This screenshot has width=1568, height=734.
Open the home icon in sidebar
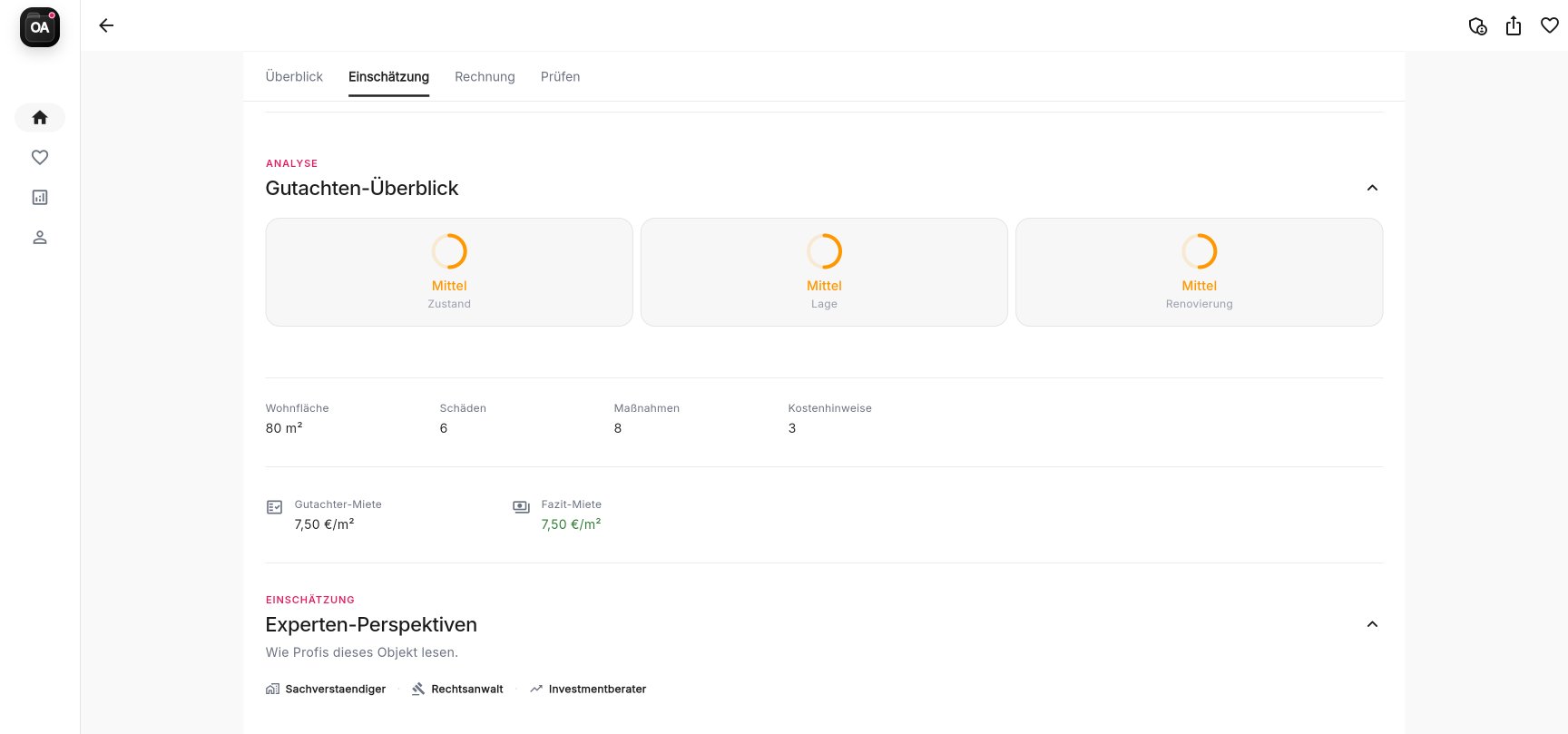[x=40, y=117]
